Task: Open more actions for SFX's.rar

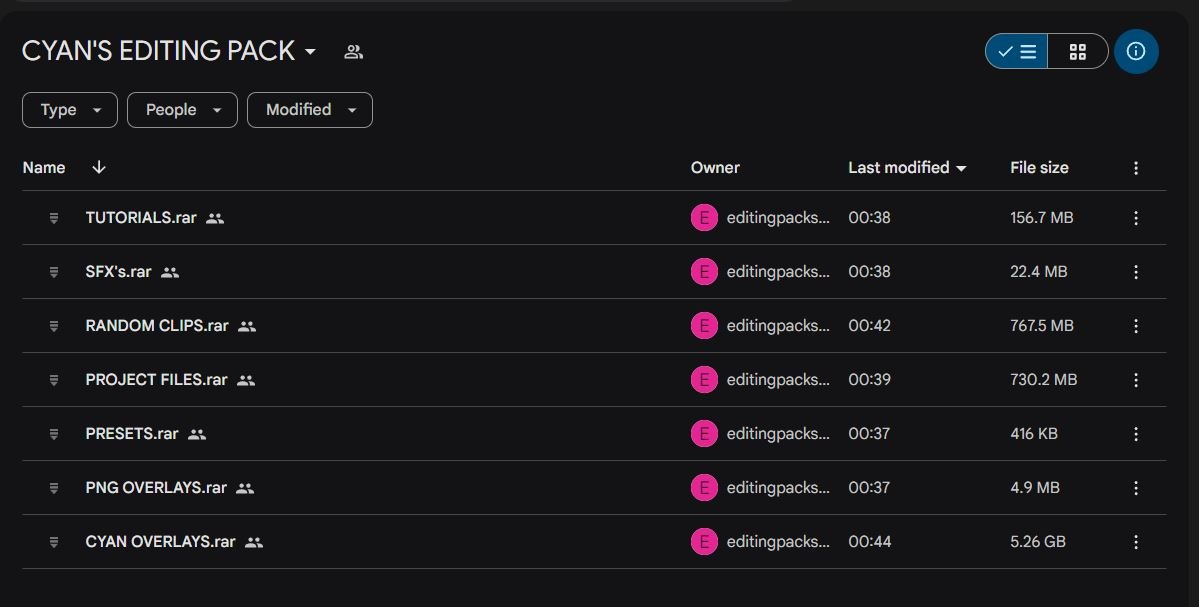Action: [1136, 272]
